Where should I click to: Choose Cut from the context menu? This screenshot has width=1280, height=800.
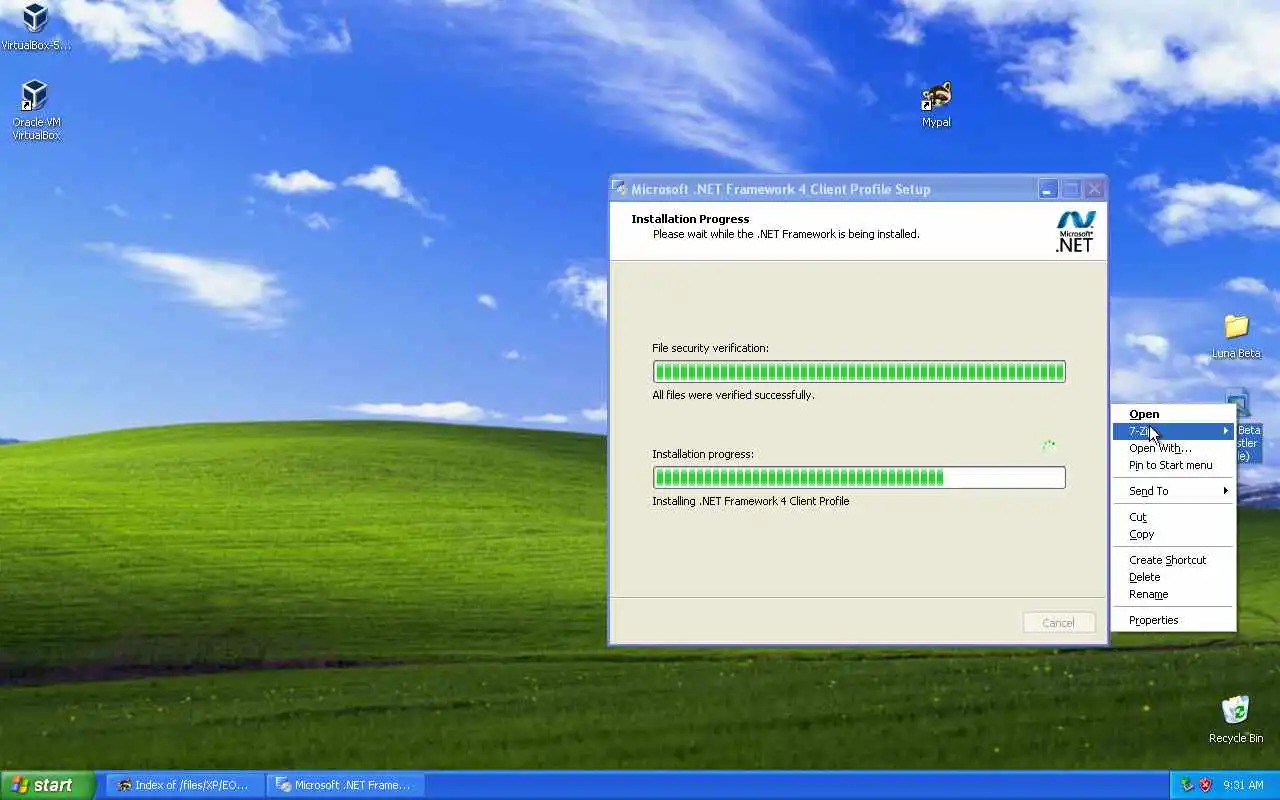[1174, 517]
